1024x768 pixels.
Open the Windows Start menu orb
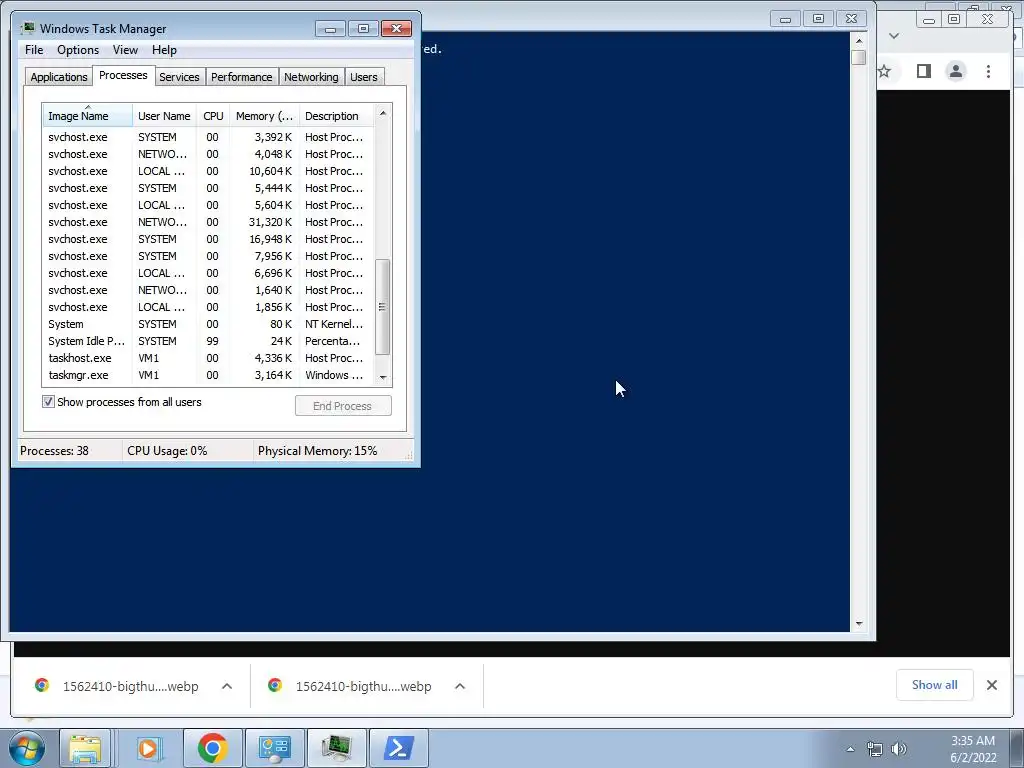pos(26,748)
